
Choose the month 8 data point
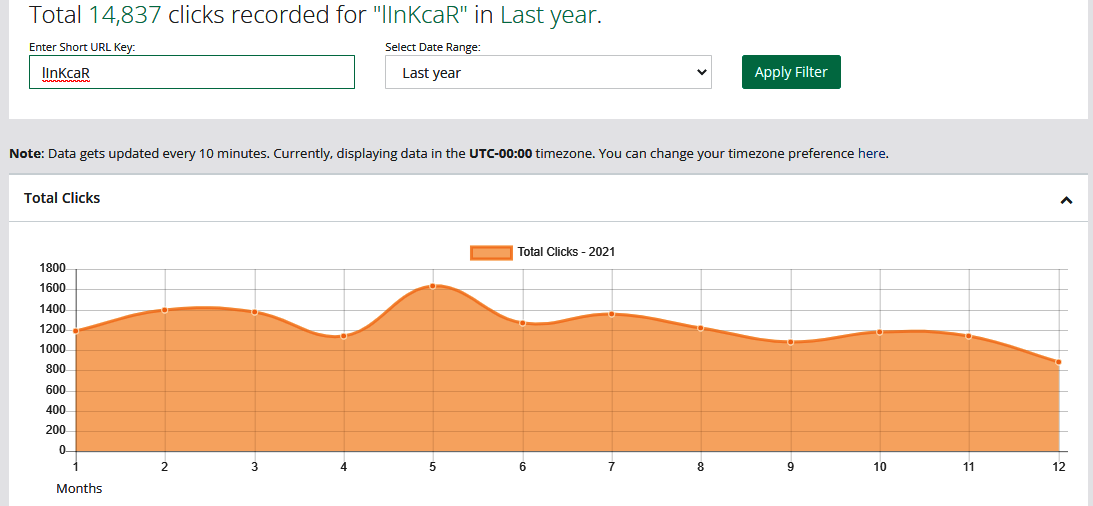701,328
